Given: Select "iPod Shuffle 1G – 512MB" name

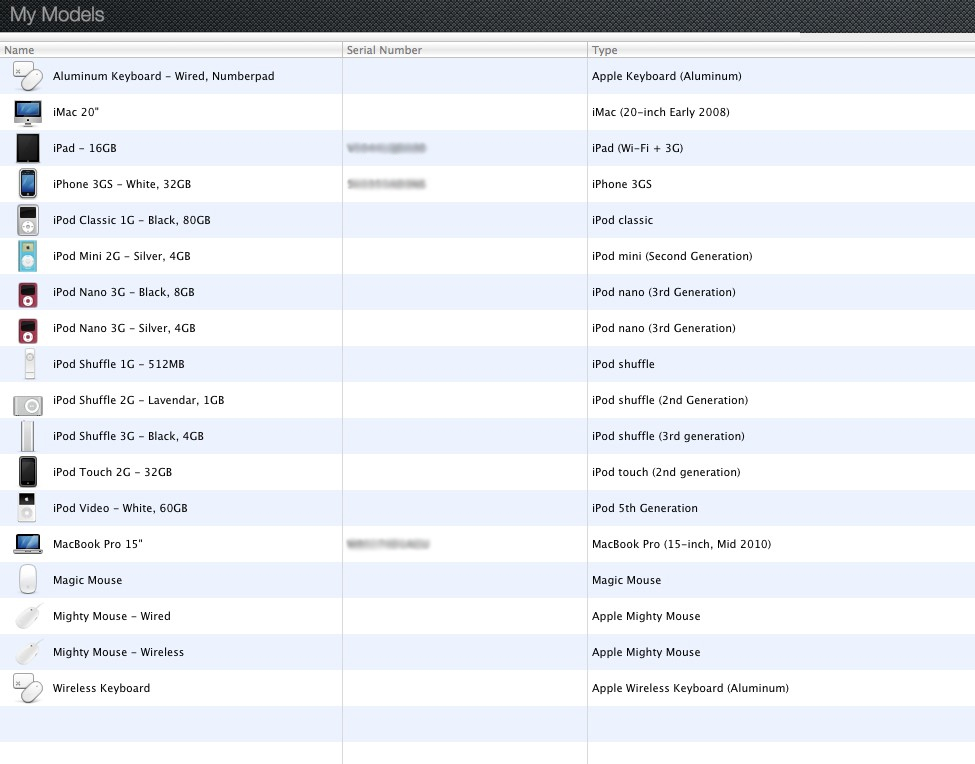Looking at the screenshot, I should click(x=119, y=364).
